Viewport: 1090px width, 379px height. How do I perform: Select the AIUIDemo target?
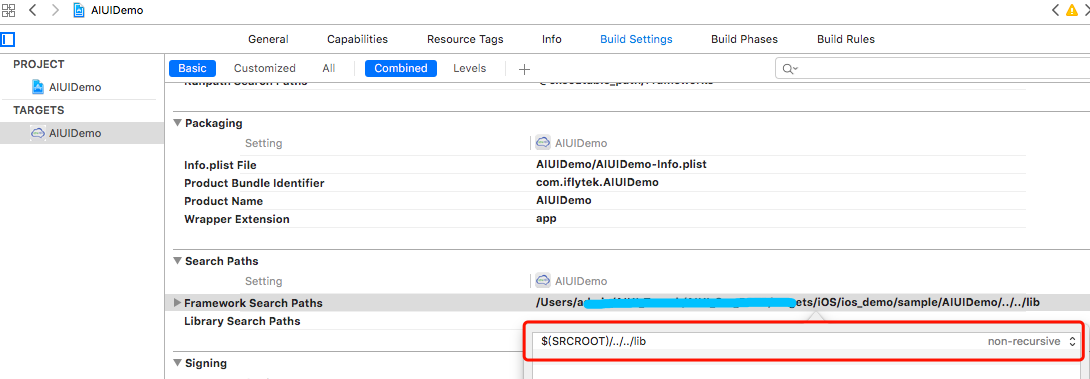pyautogui.click(x=67, y=133)
